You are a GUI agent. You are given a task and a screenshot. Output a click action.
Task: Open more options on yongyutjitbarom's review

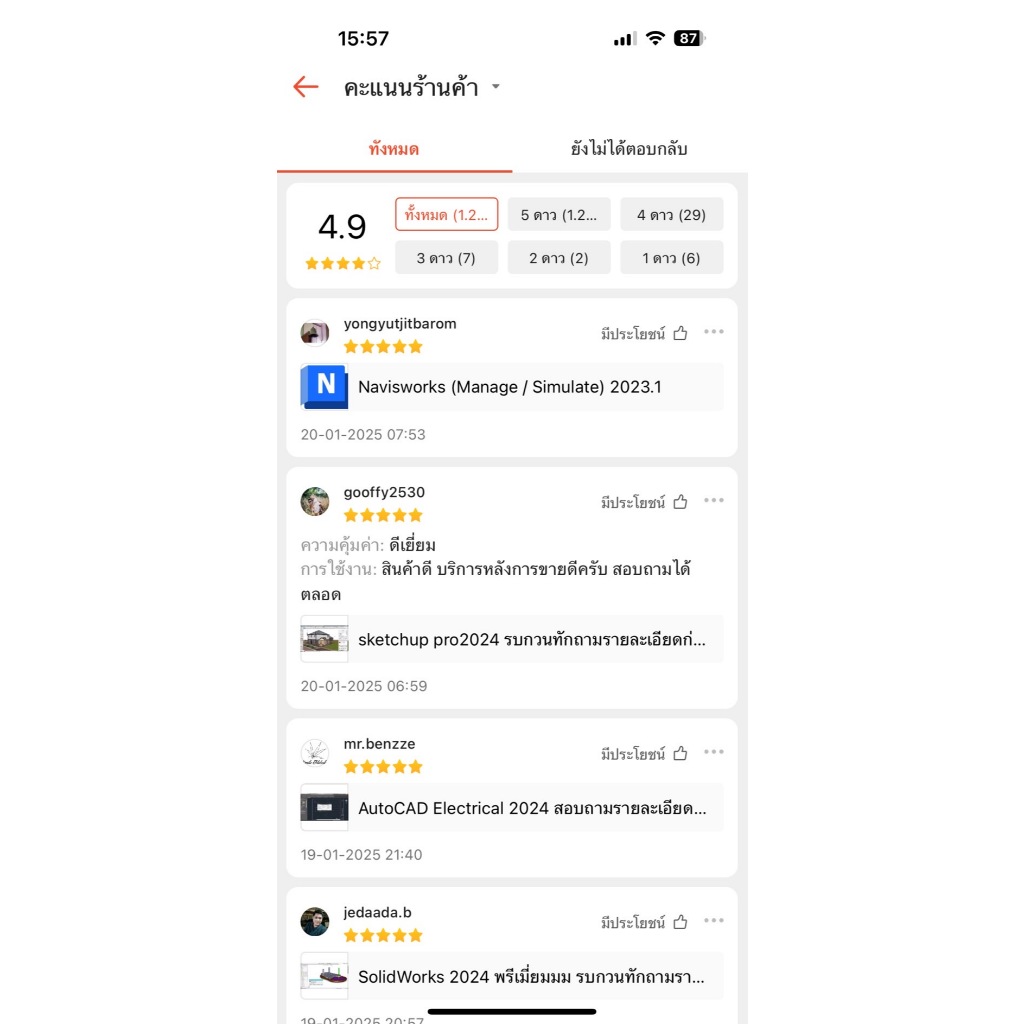click(x=714, y=332)
